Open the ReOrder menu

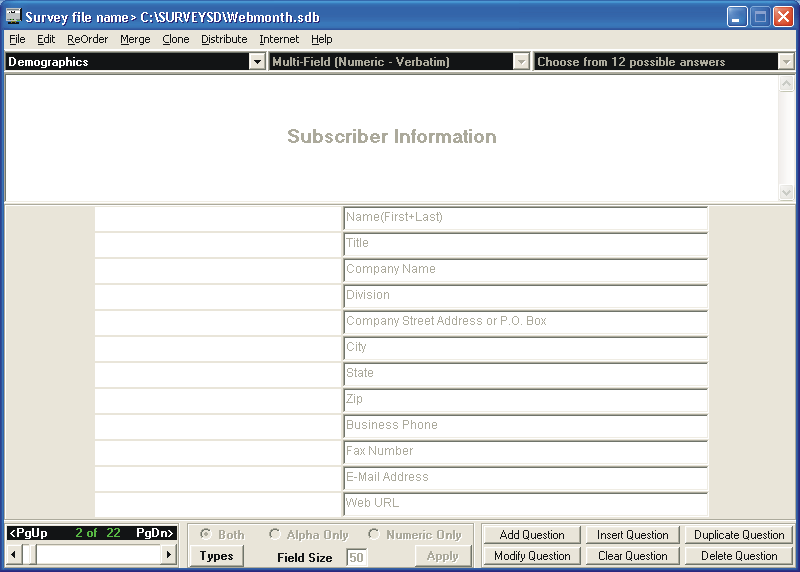pos(88,39)
